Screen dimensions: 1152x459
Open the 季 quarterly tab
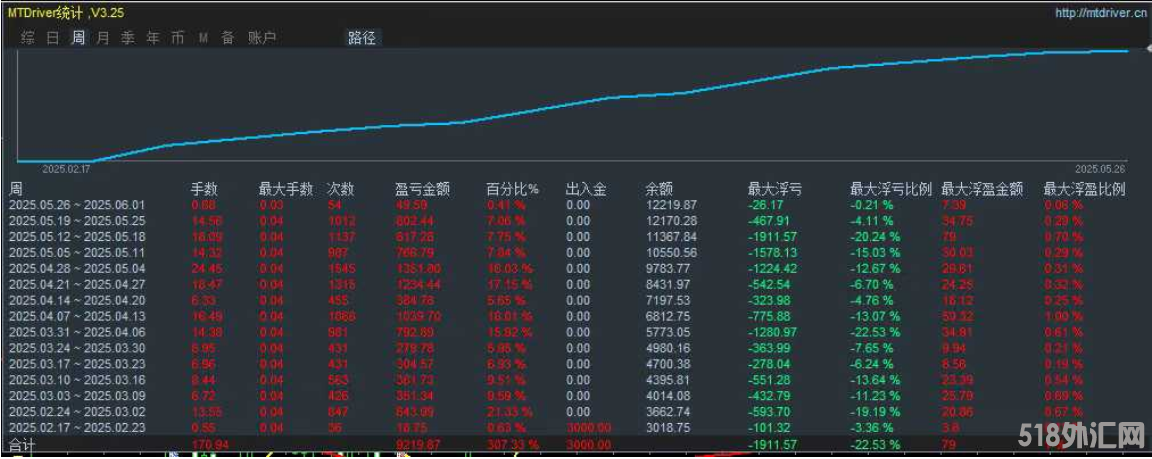(x=128, y=38)
